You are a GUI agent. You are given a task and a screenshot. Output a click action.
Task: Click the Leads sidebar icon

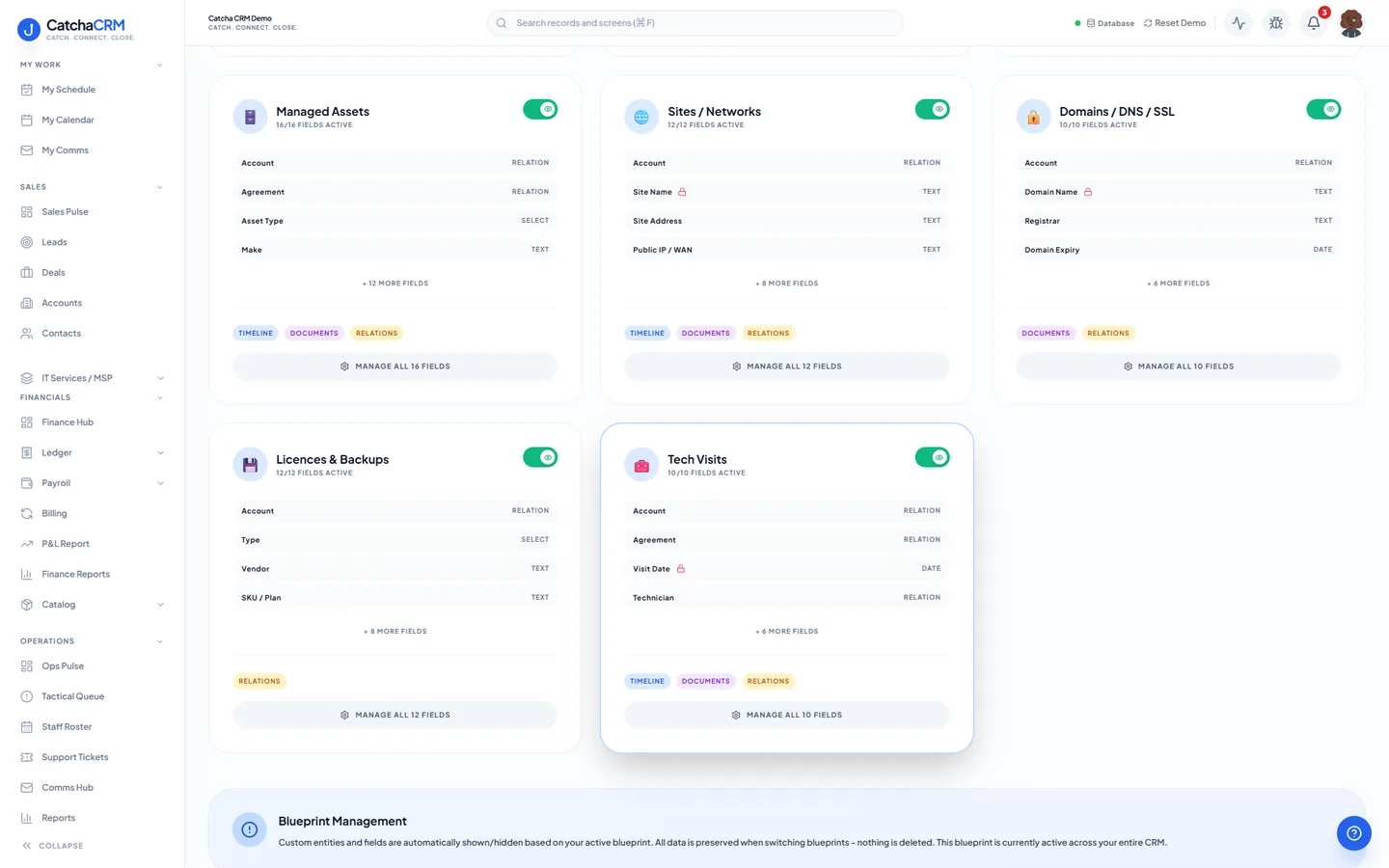(x=27, y=242)
